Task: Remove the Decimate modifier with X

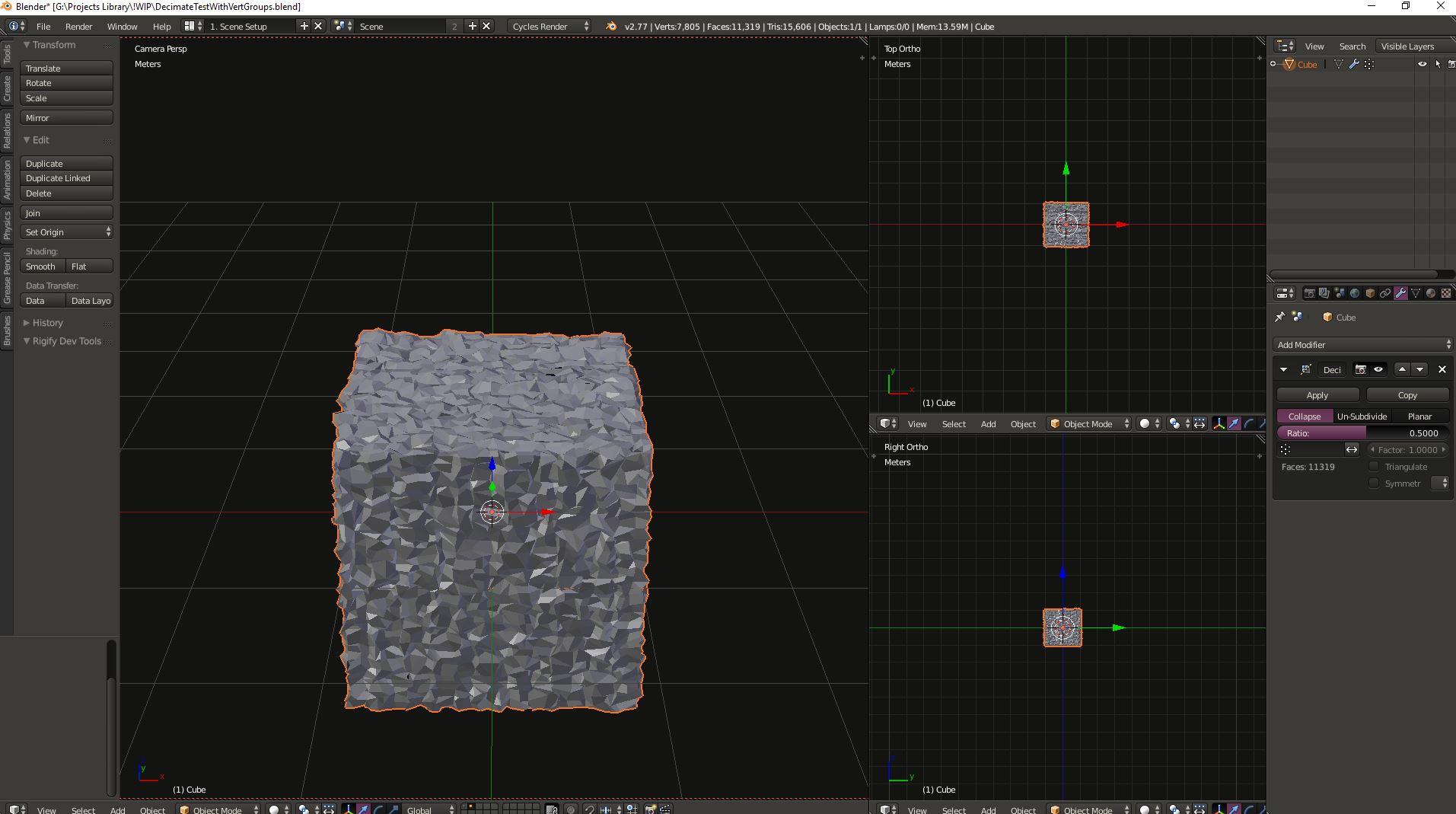Action: click(1442, 369)
